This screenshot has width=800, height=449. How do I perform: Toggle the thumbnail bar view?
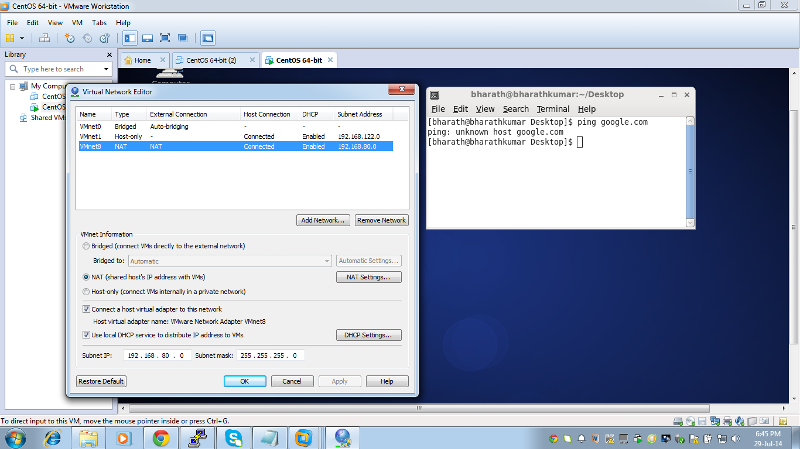click(x=147, y=38)
